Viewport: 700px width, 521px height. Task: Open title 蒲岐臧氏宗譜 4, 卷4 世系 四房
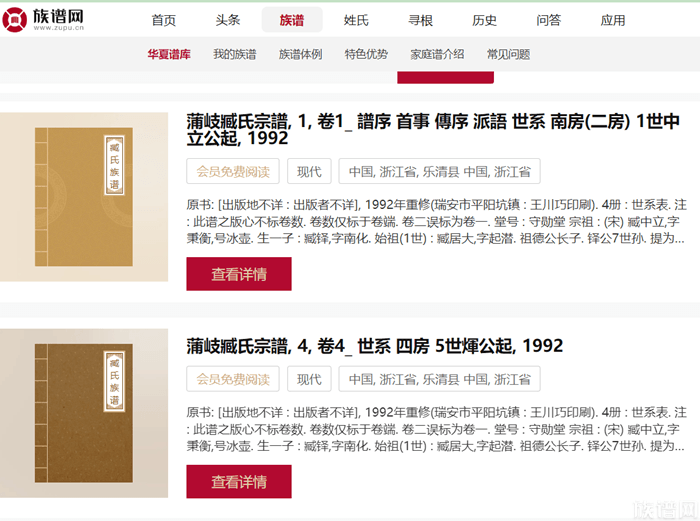375,346
